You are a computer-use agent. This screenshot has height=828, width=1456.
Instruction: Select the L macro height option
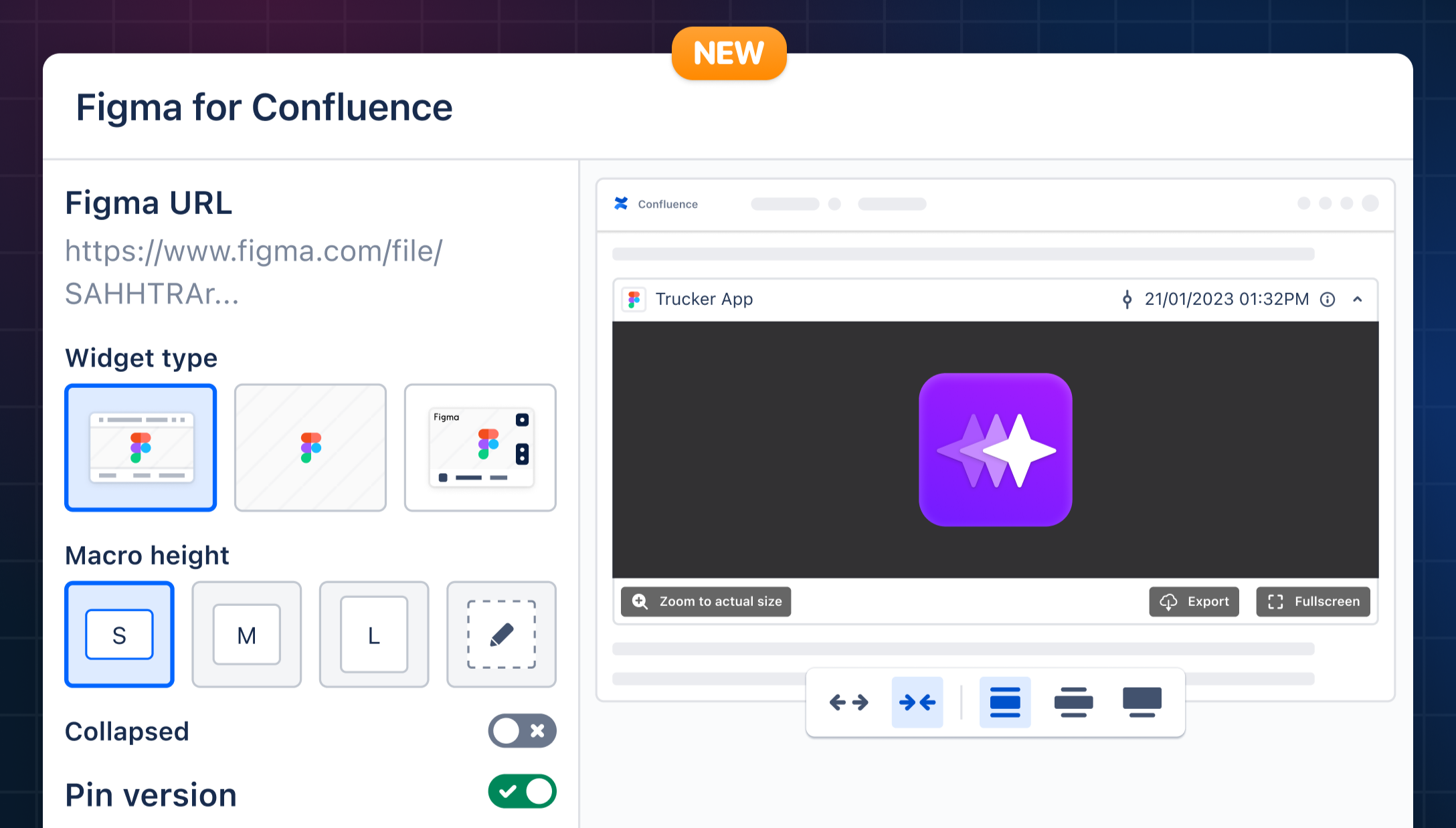[374, 634]
